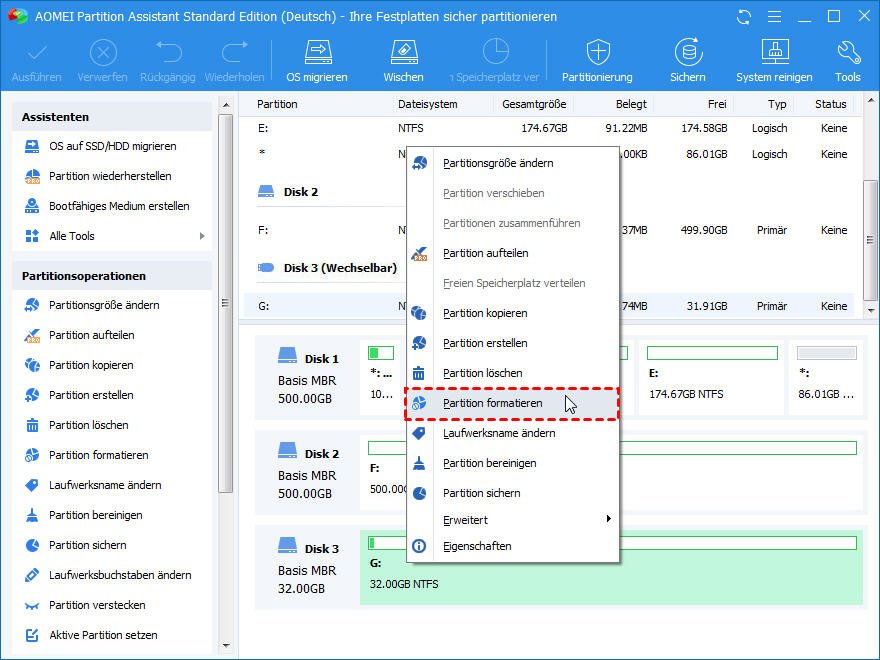The width and height of the screenshot is (880, 660).
Task: Click Partitionsgröße ändern in left sidebar
Action: pyautogui.click(x=104, y=305)
